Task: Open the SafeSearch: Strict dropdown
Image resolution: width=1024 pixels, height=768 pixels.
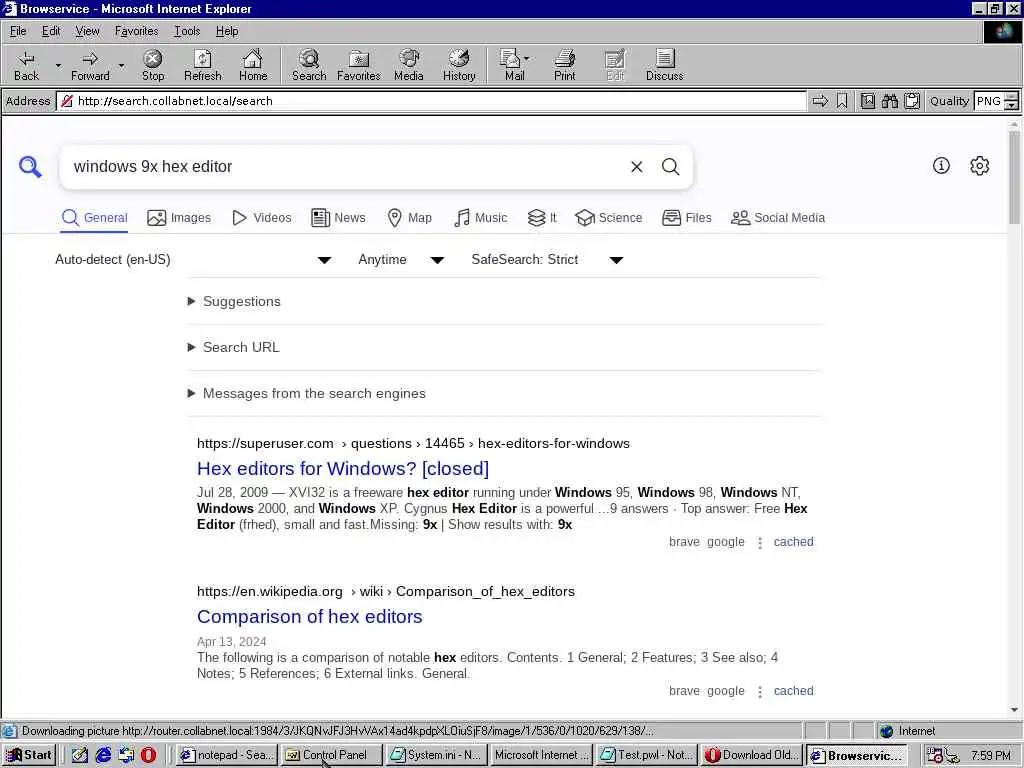Action: (x=547, y=260)
